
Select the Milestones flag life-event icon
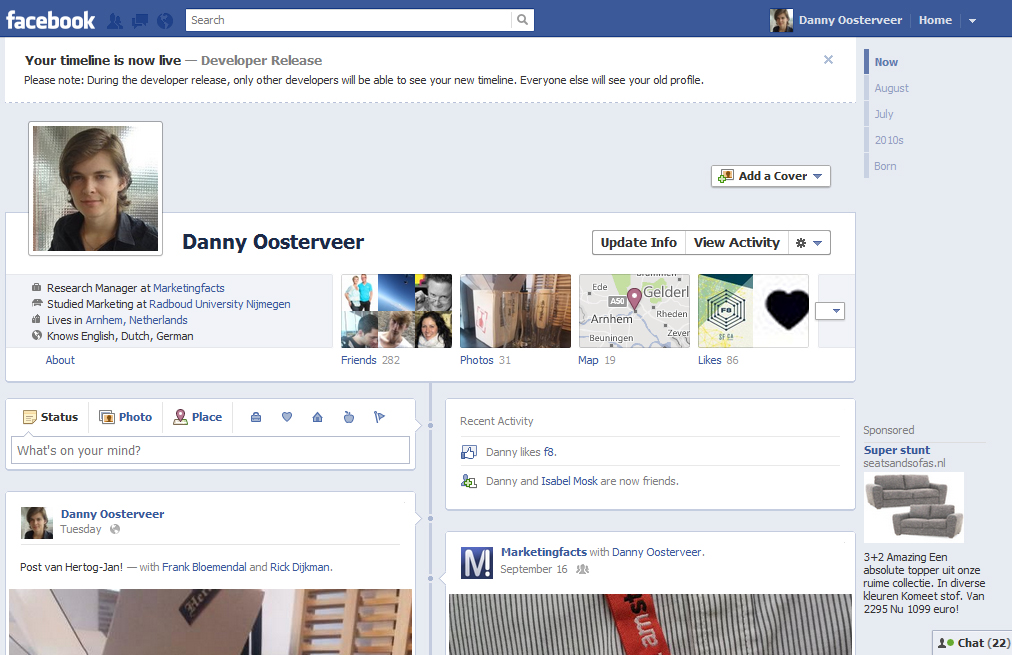pos(379,417)
